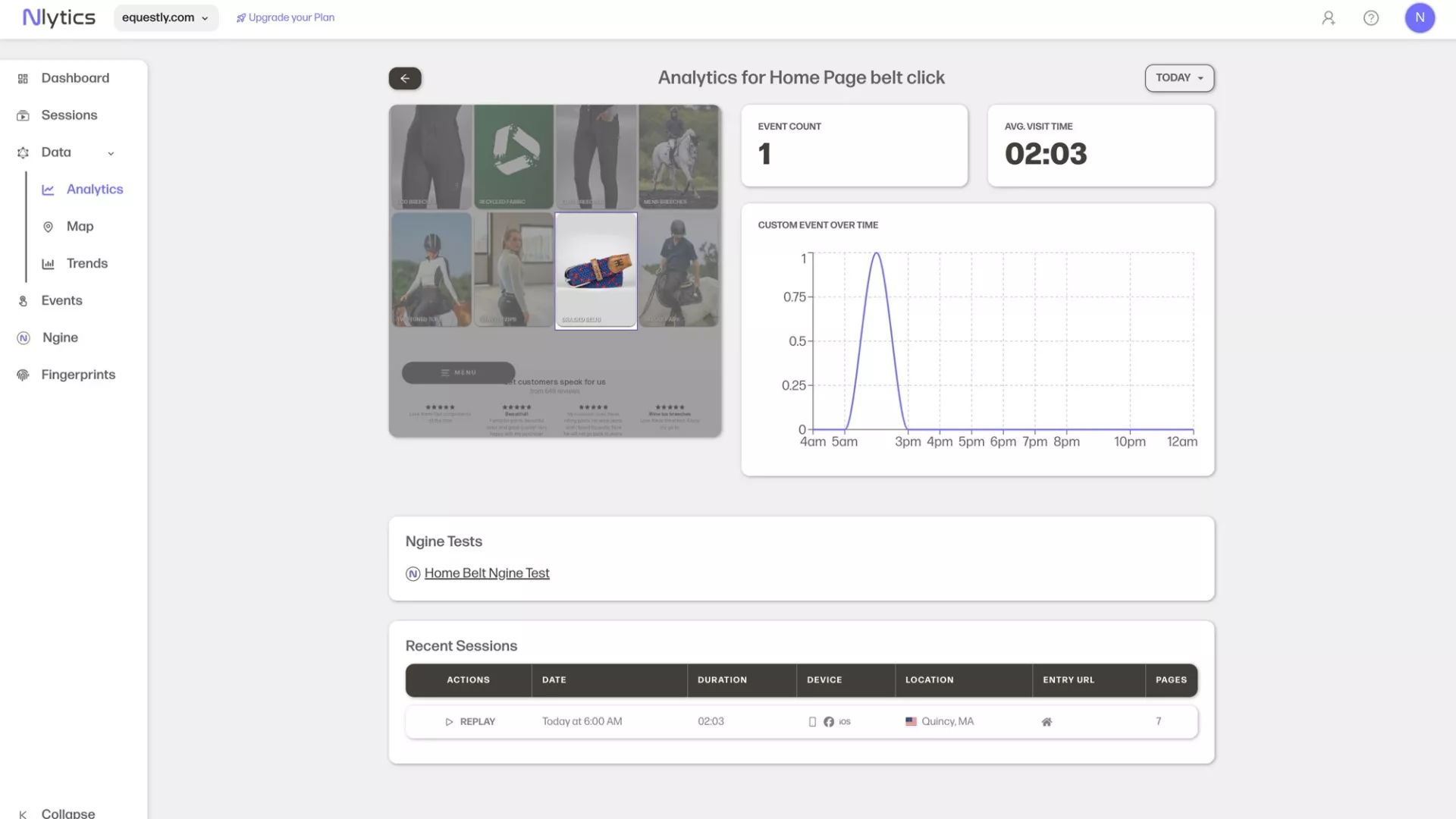Replay the Quincy, MA session

tap(469, 722)
